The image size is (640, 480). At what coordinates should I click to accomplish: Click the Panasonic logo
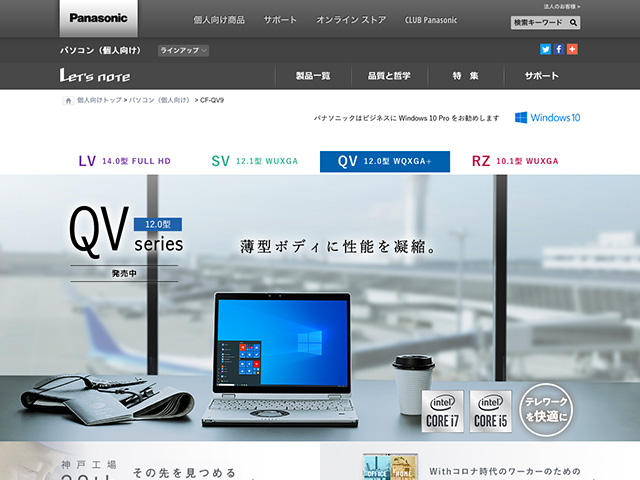click(98, 18)
